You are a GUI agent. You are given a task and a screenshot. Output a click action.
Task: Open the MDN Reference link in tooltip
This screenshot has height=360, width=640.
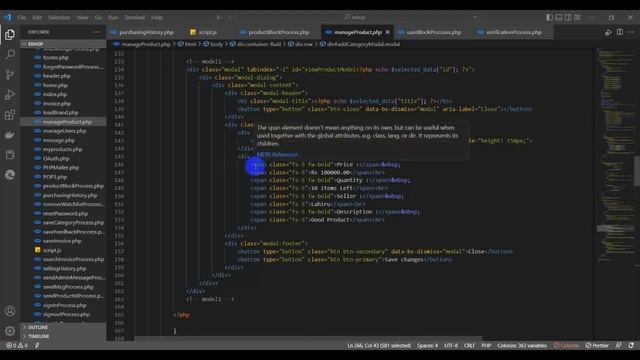point(277,155)
